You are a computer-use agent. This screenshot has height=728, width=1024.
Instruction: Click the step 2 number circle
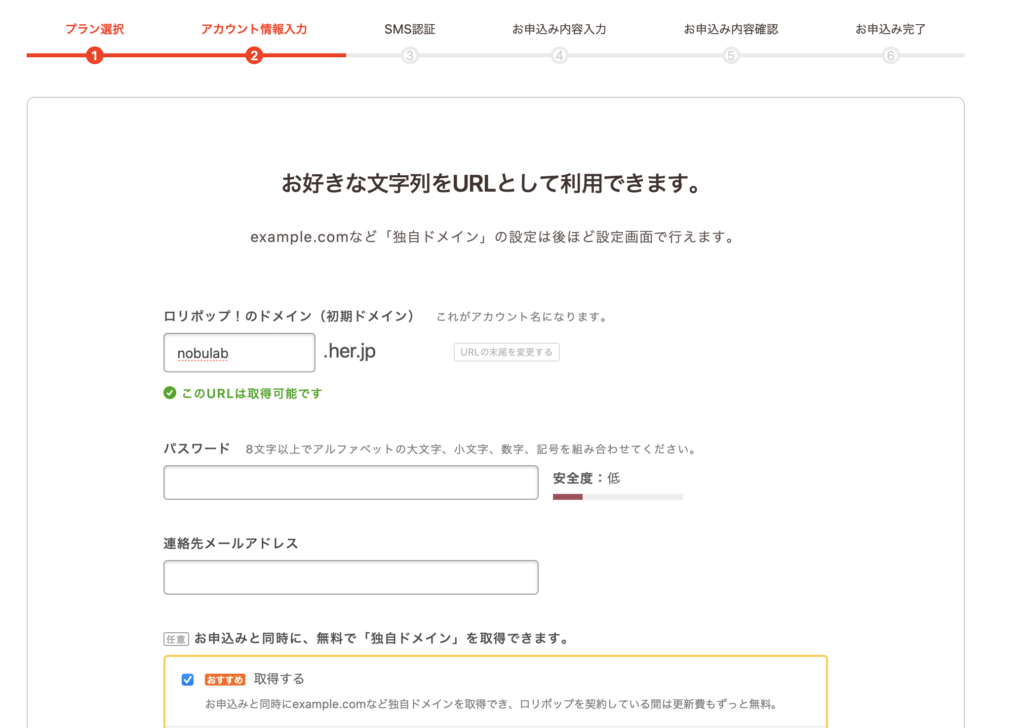254,56
